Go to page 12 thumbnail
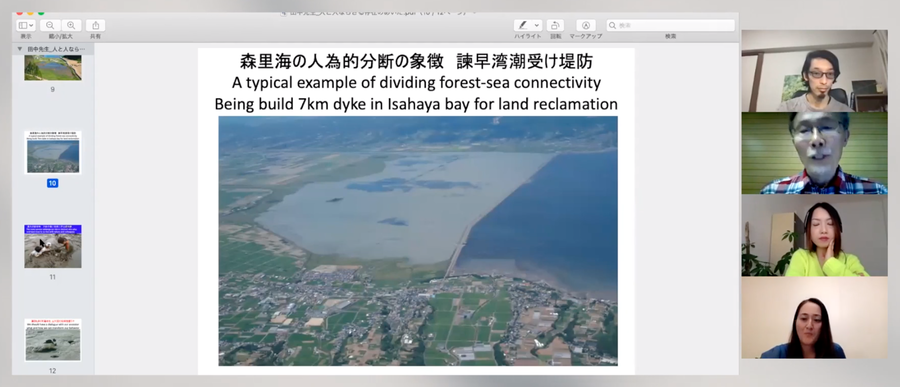The image size is (900, 387). coord(53,340)
